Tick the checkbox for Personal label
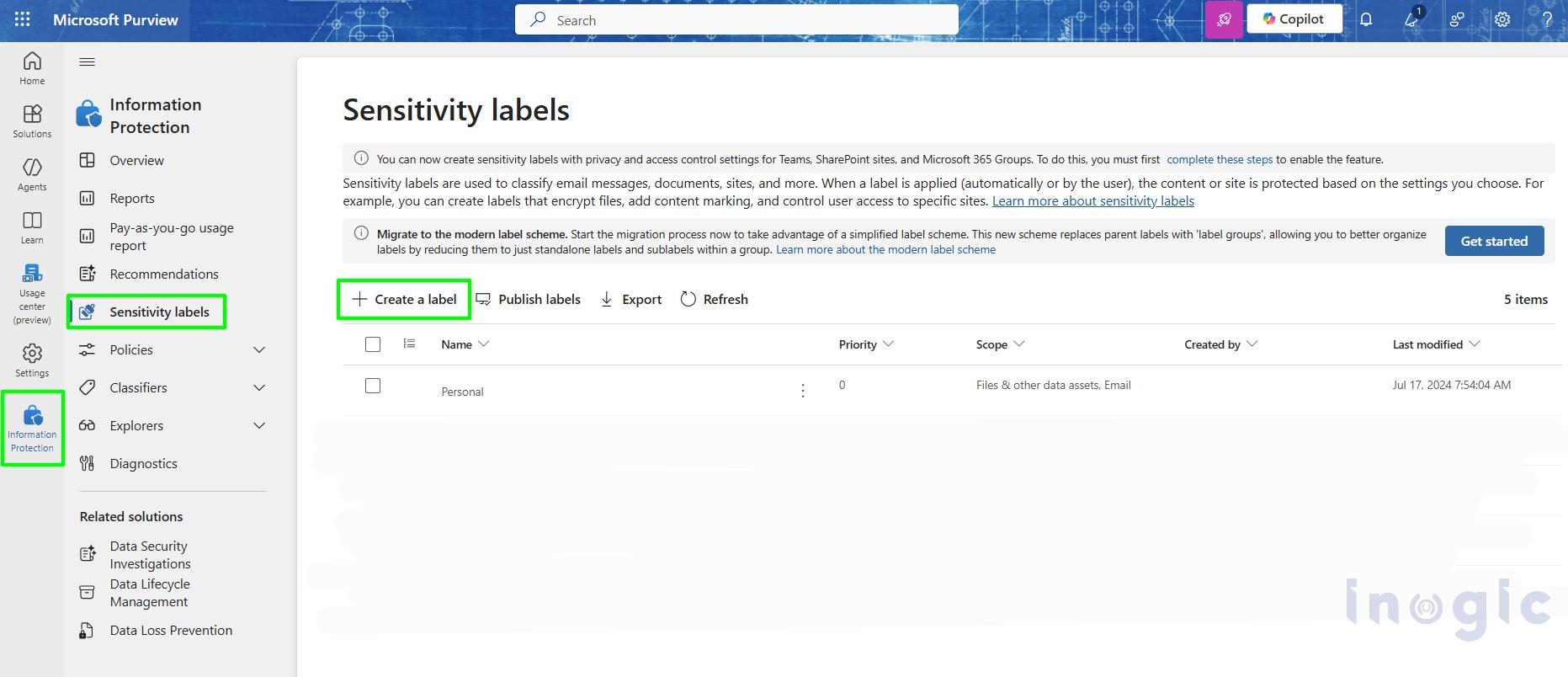 tap(373, 386)
